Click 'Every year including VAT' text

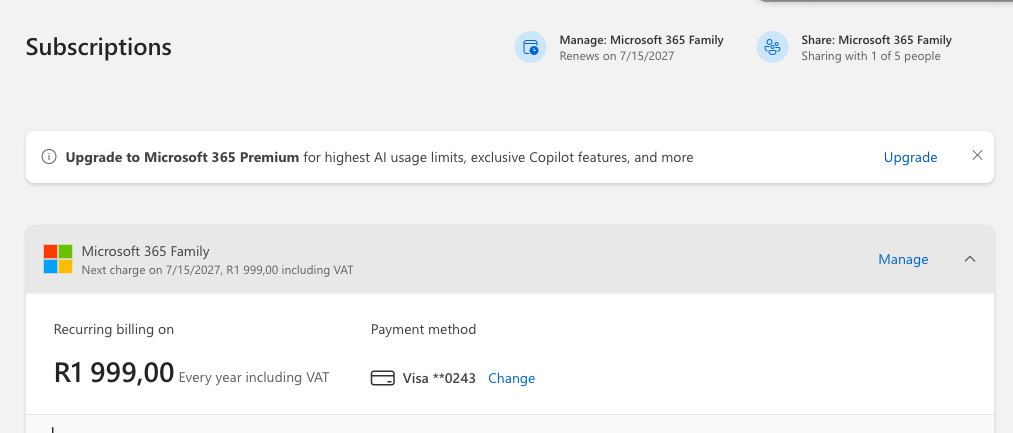(254, 377)
